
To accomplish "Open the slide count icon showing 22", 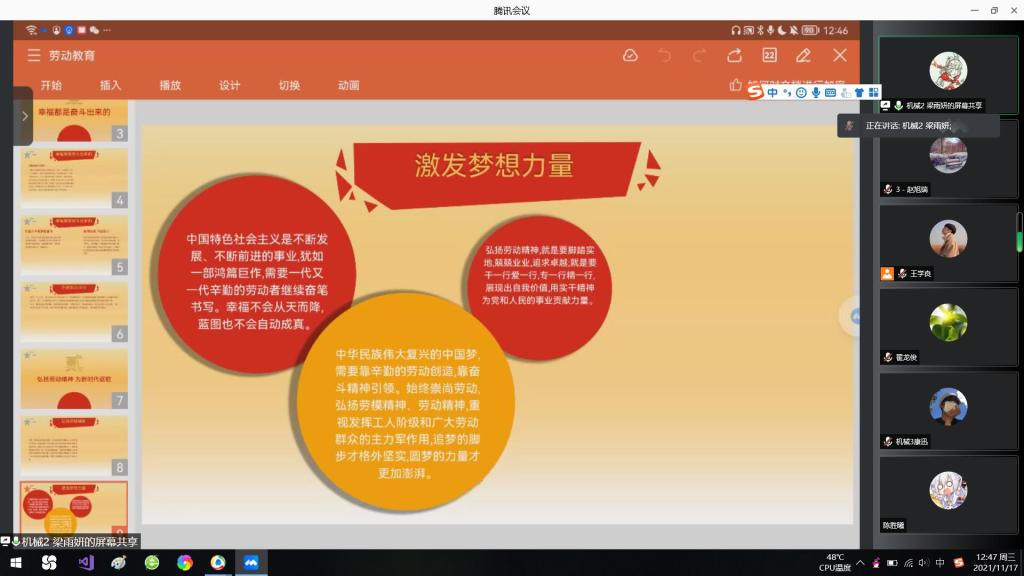I will pos(769,56).
